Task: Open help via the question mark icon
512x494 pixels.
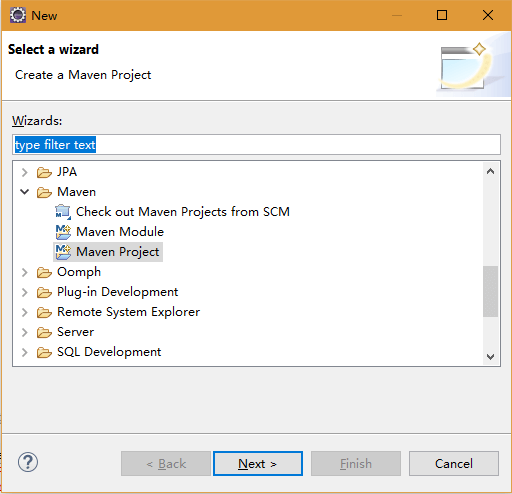Action: click(28, 462)
